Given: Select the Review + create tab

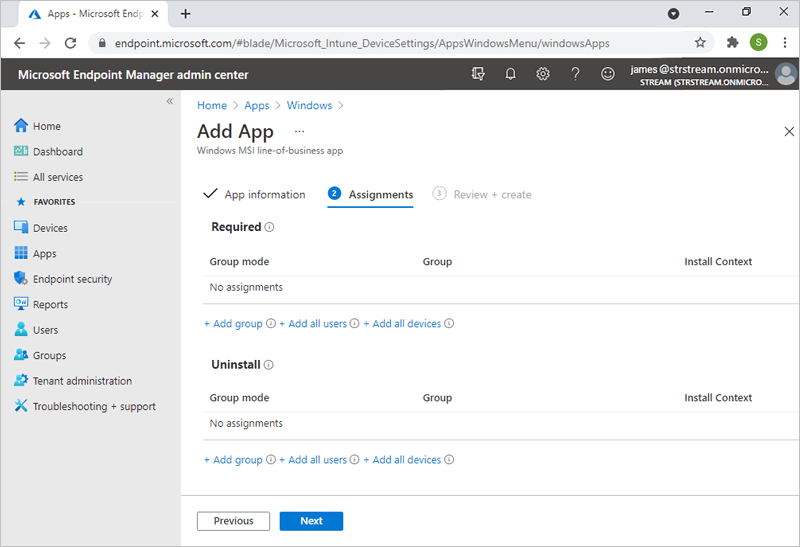Looking at the screenshot, I should tap(492, 194).
